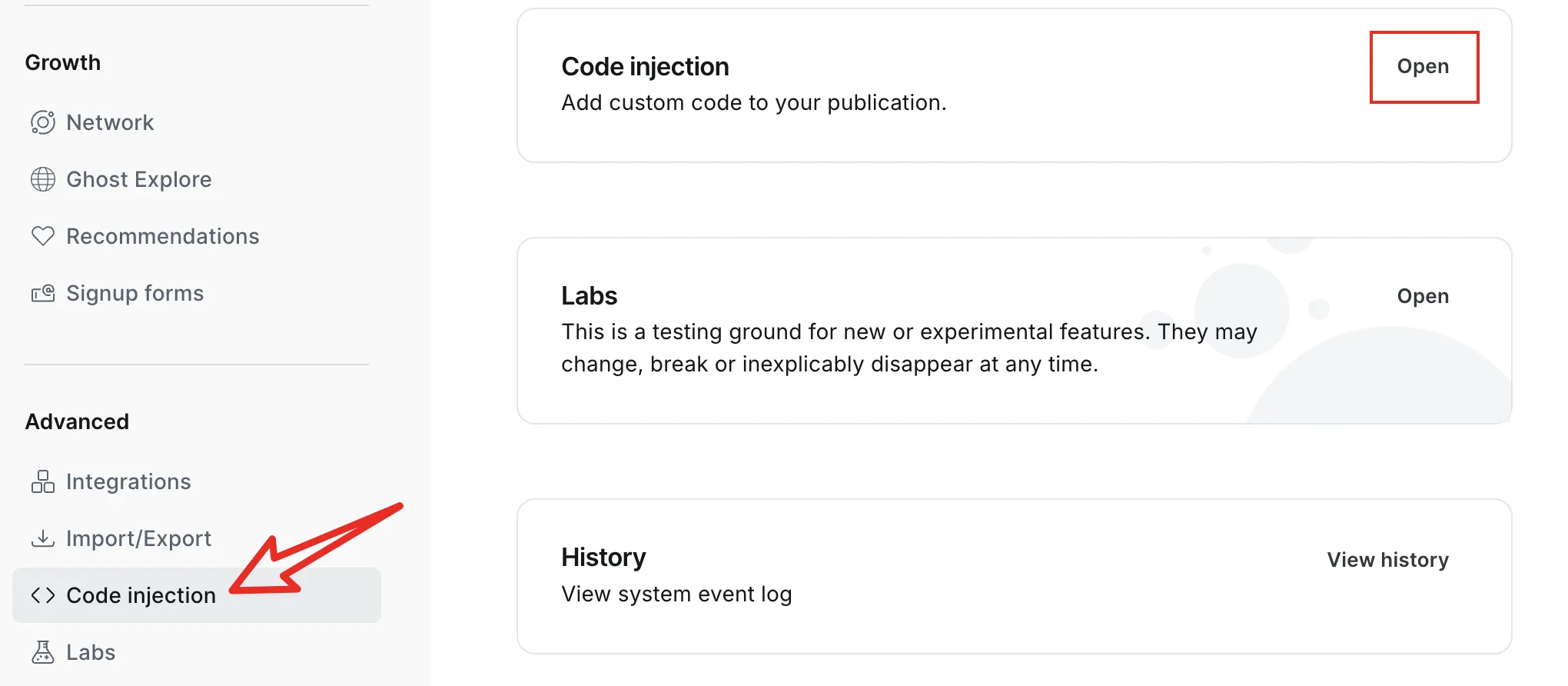Open the Integrations page
The width and height of the screenshot is (1568, 686).
click(129, 481)
